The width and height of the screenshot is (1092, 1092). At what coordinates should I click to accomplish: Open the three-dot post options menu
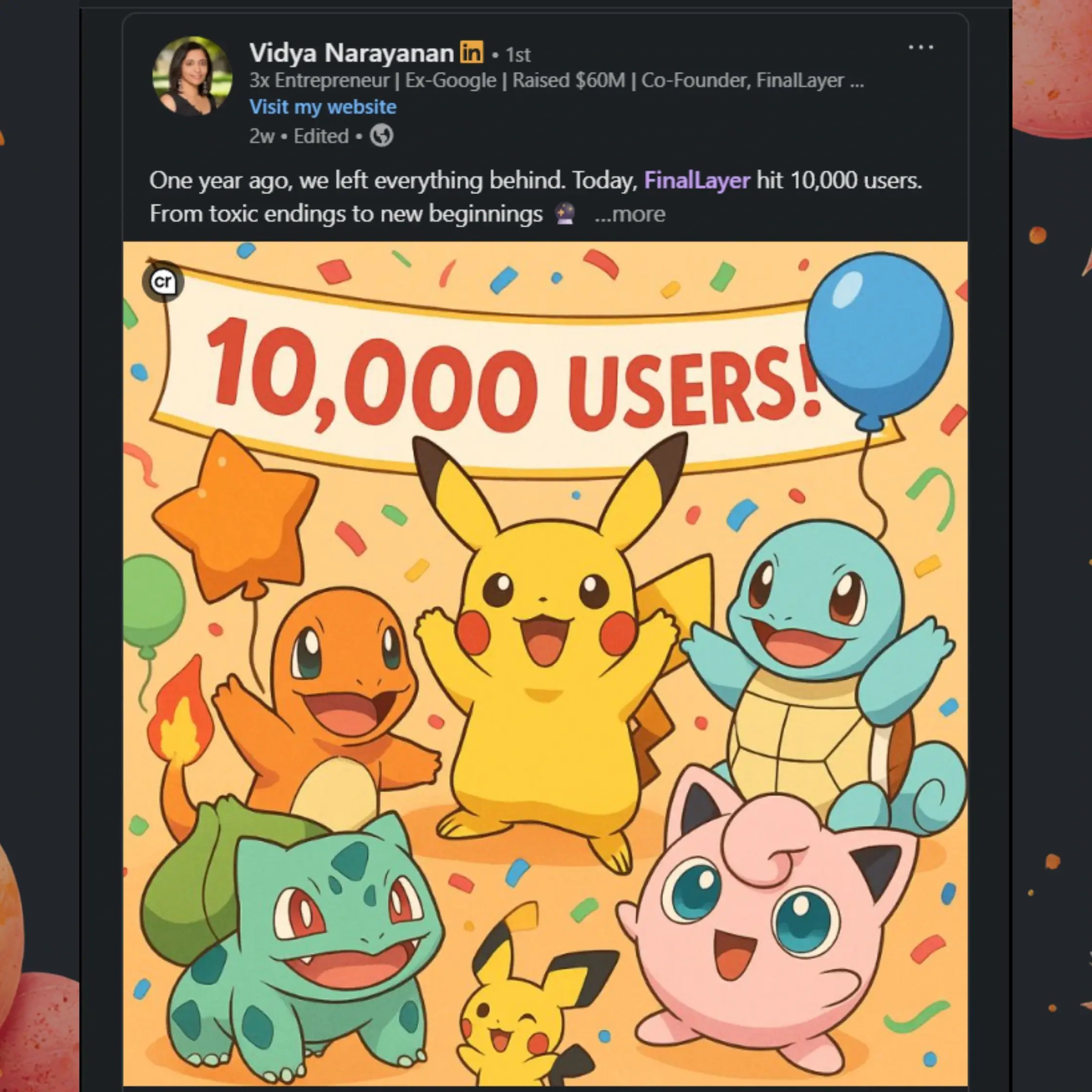[920, 47]
